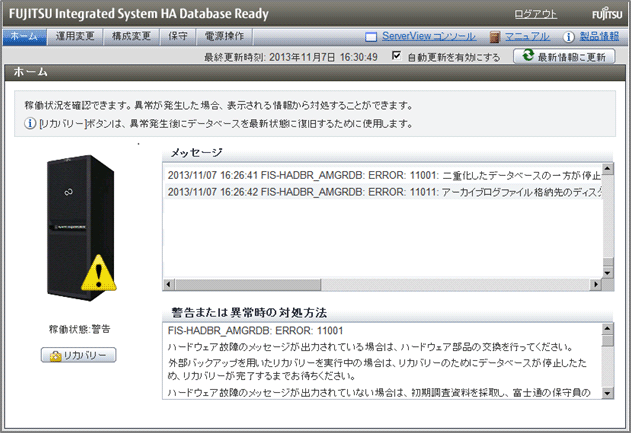Switch to the 構成変更 tab

(x=131, y=37)
